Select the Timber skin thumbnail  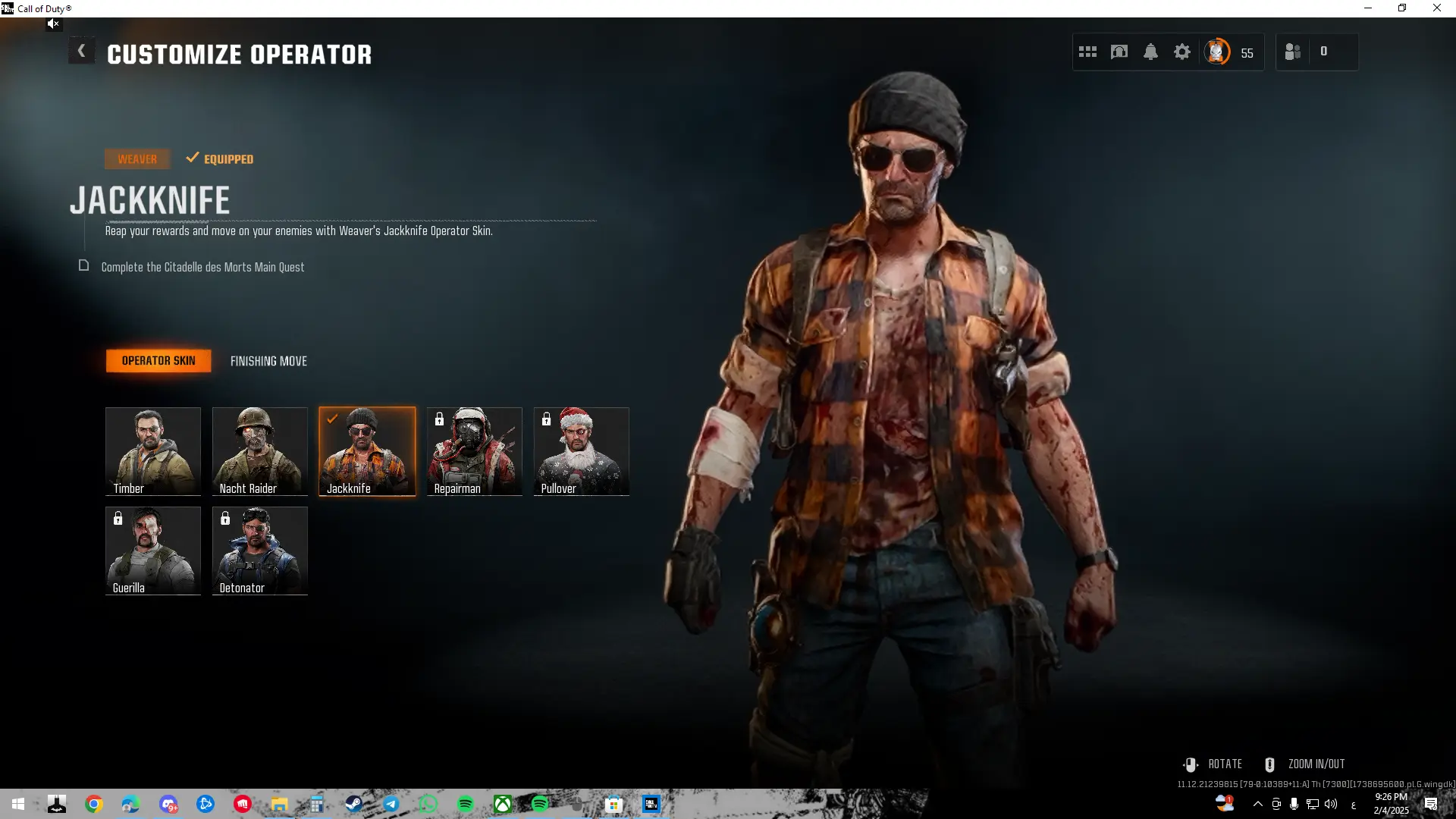[153, 451]
